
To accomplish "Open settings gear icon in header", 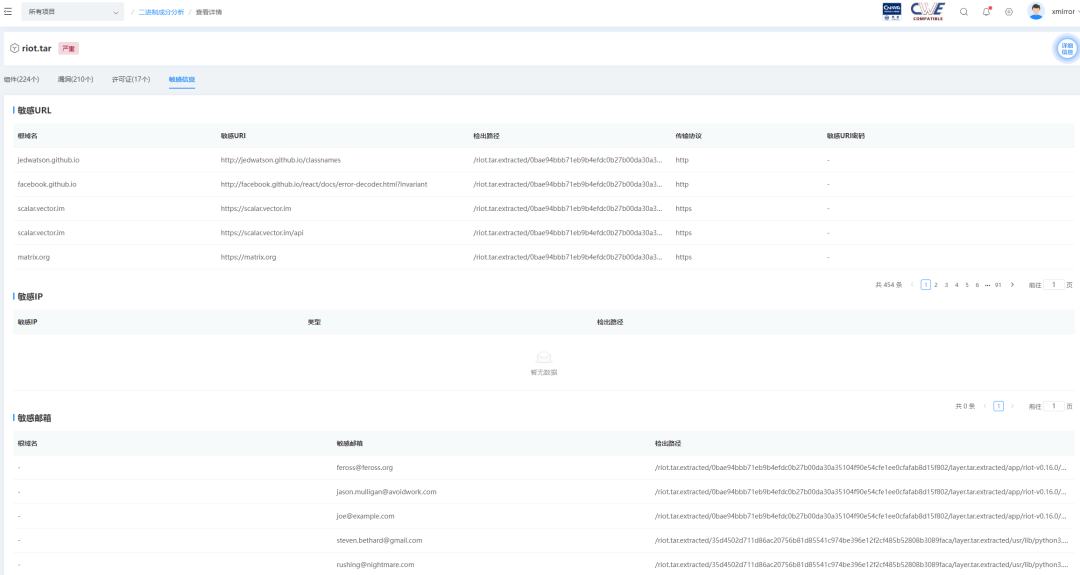I will (1008, 12).
